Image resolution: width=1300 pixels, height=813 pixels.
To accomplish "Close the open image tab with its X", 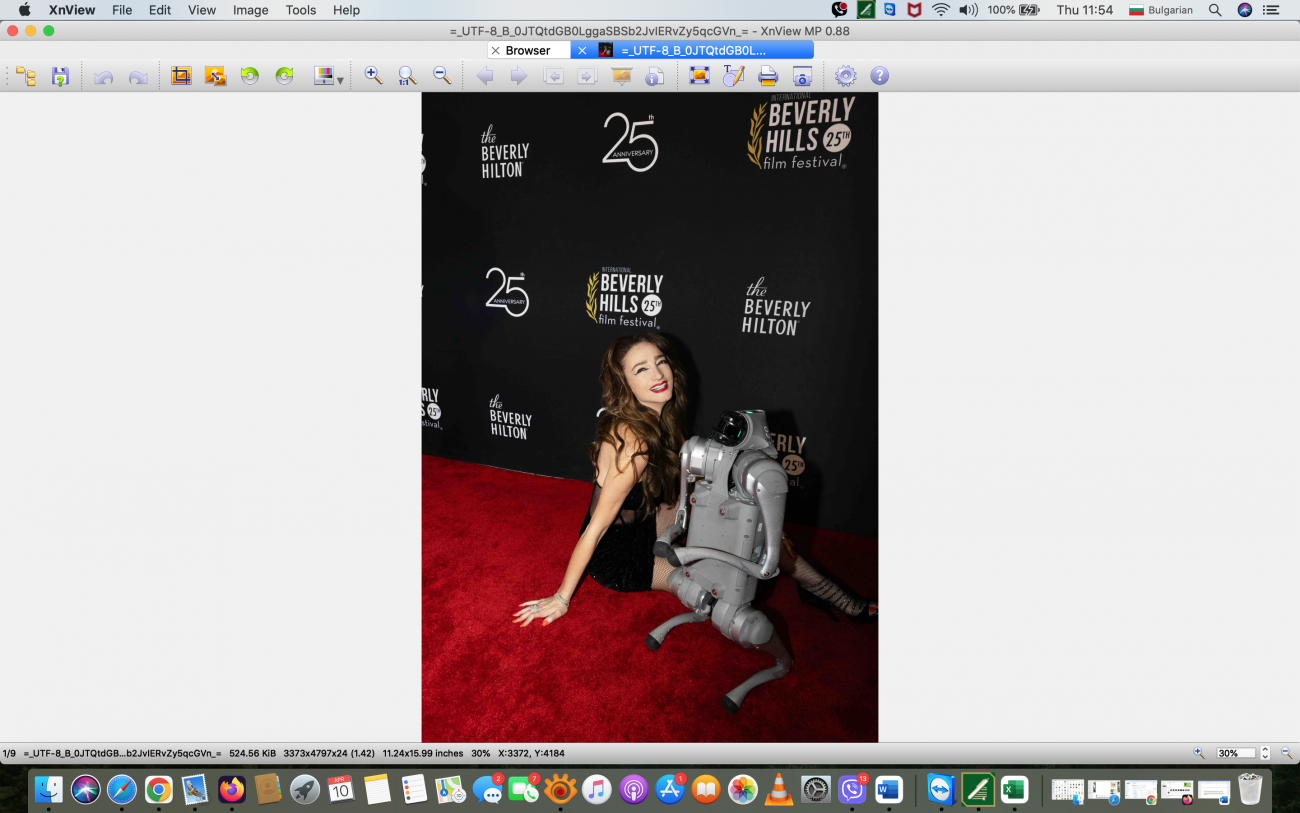I will pos(582,50).
